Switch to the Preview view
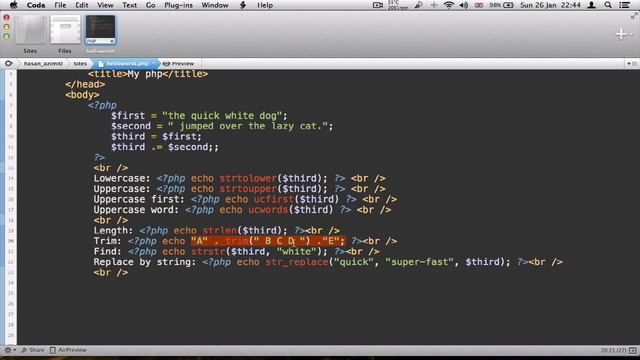 (x=178, y=64)
